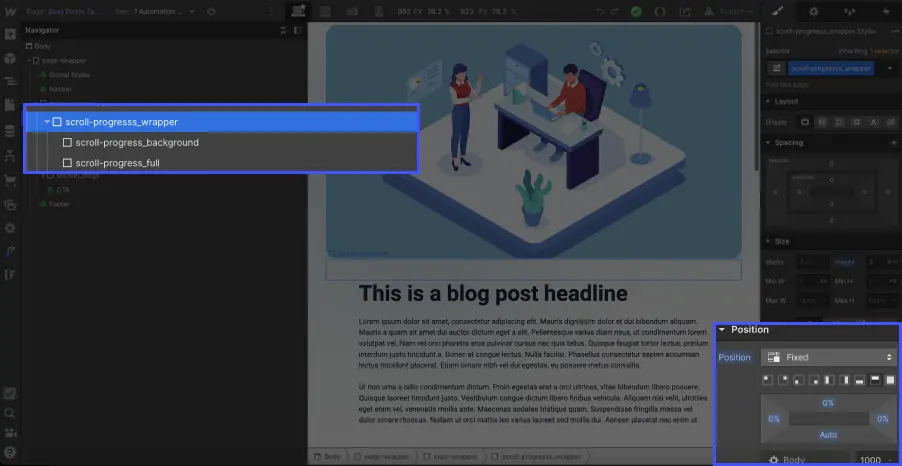Switch to mobile portrait breakpoint
This screenshot has width=902, height=466.
pyautogui.click(x=379, y=12)
